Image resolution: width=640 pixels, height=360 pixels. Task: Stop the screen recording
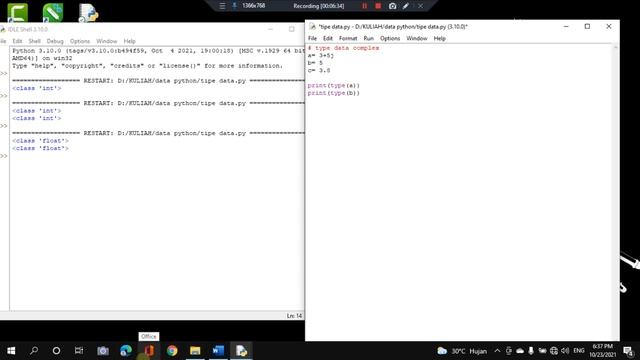click(x=378, y=6)
